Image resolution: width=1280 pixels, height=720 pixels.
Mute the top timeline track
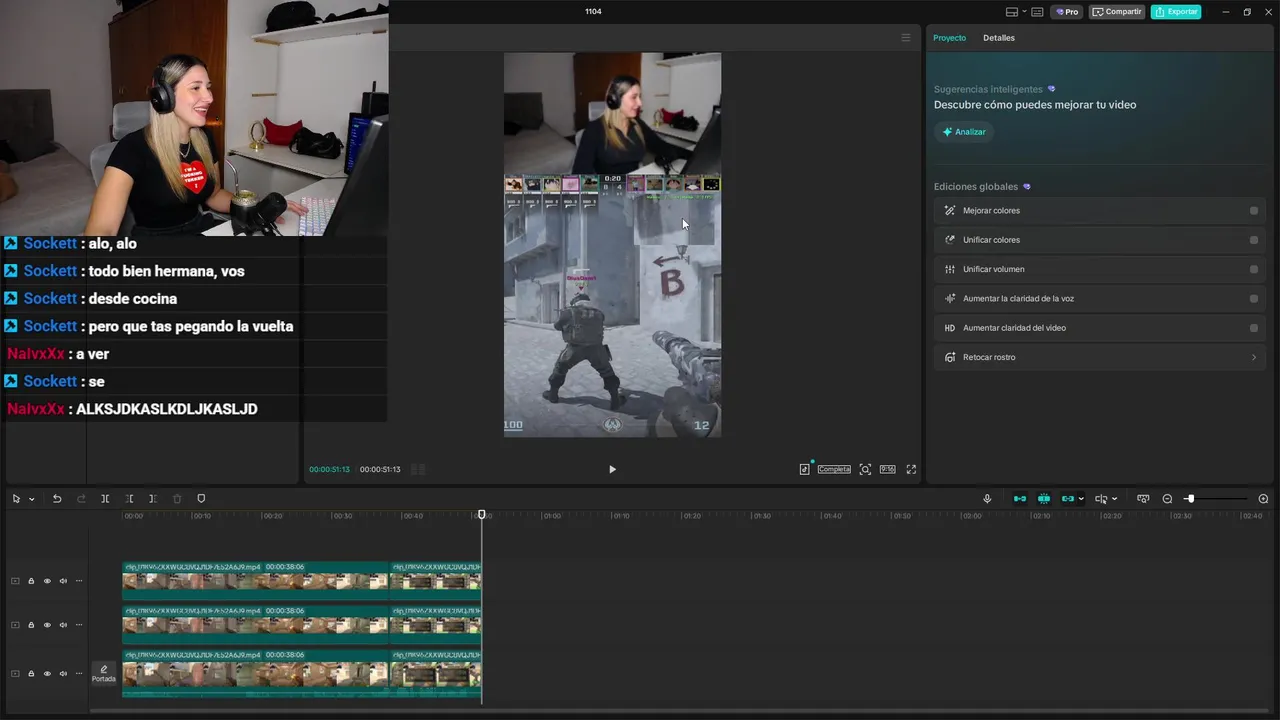coord(63,581)
